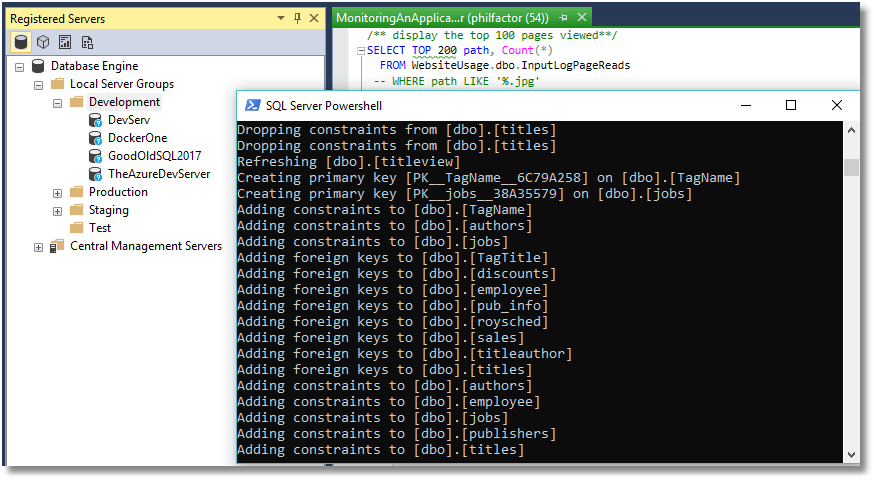Collapse the Development group

pyautogui.click(x=57, y=103)
